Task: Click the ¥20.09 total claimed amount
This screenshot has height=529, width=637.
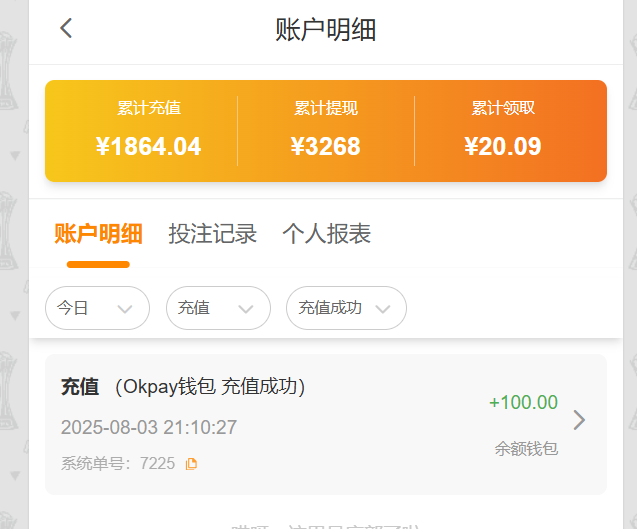Action: [x=503, y=147]
